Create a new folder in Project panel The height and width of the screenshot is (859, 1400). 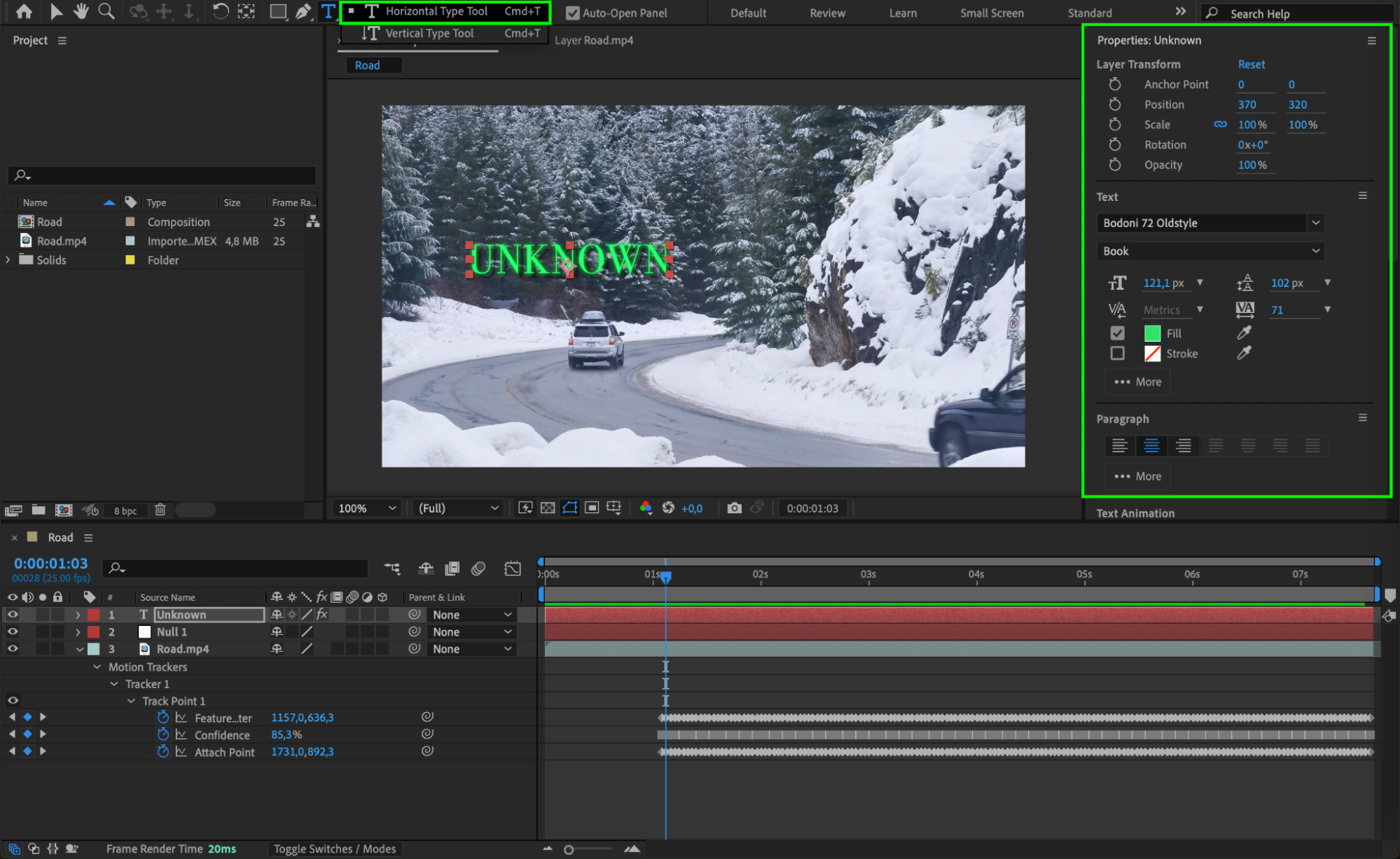point(39,510)
